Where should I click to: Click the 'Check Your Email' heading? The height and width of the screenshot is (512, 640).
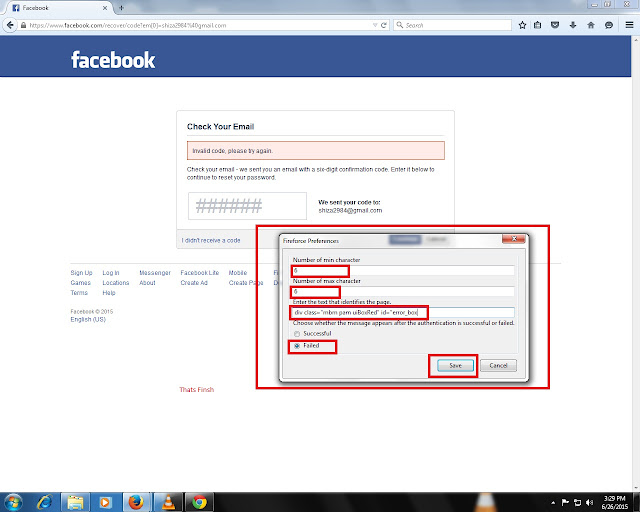tap(220, 127)
